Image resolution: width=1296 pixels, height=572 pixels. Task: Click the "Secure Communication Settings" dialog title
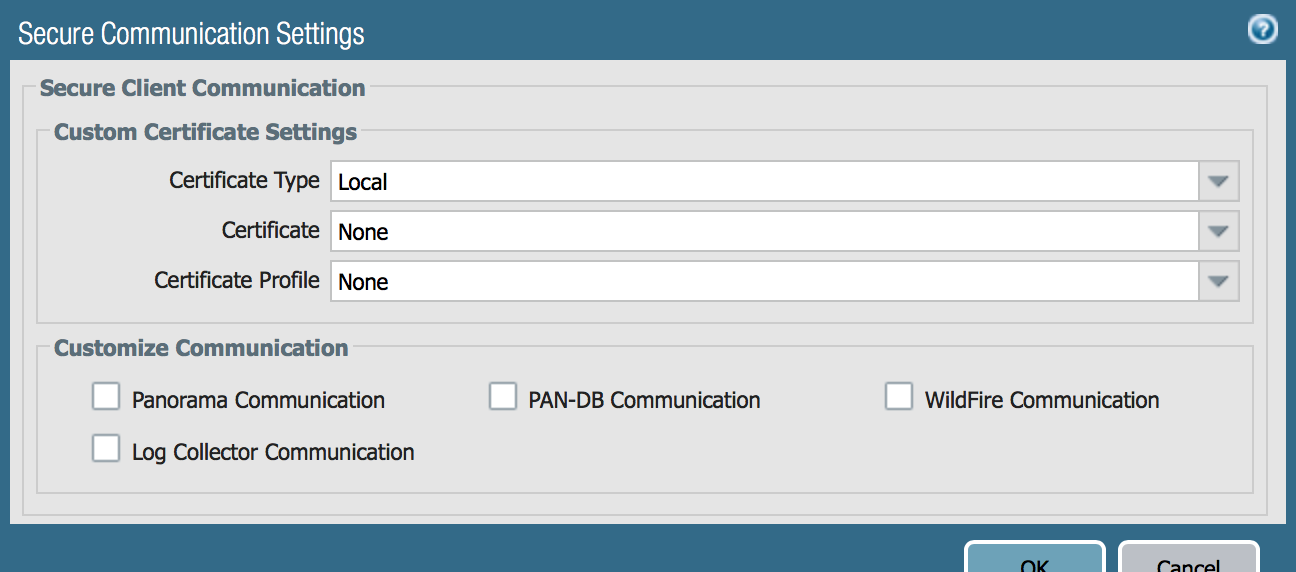191,34
